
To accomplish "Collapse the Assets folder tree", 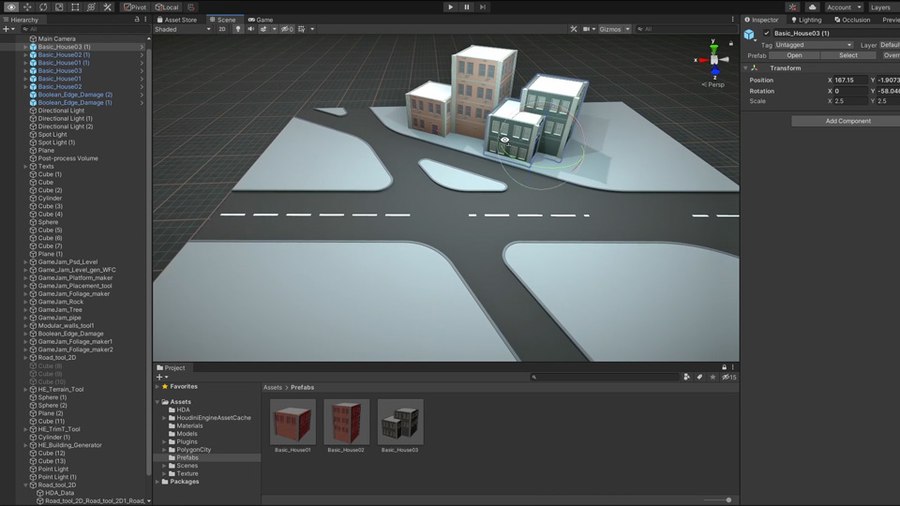I will (157, 402).
